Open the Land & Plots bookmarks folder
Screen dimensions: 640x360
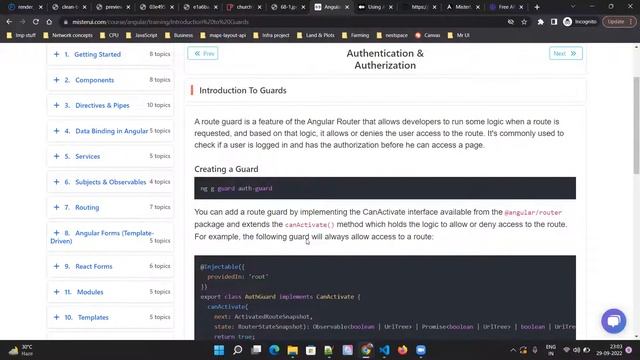point(316,36)
